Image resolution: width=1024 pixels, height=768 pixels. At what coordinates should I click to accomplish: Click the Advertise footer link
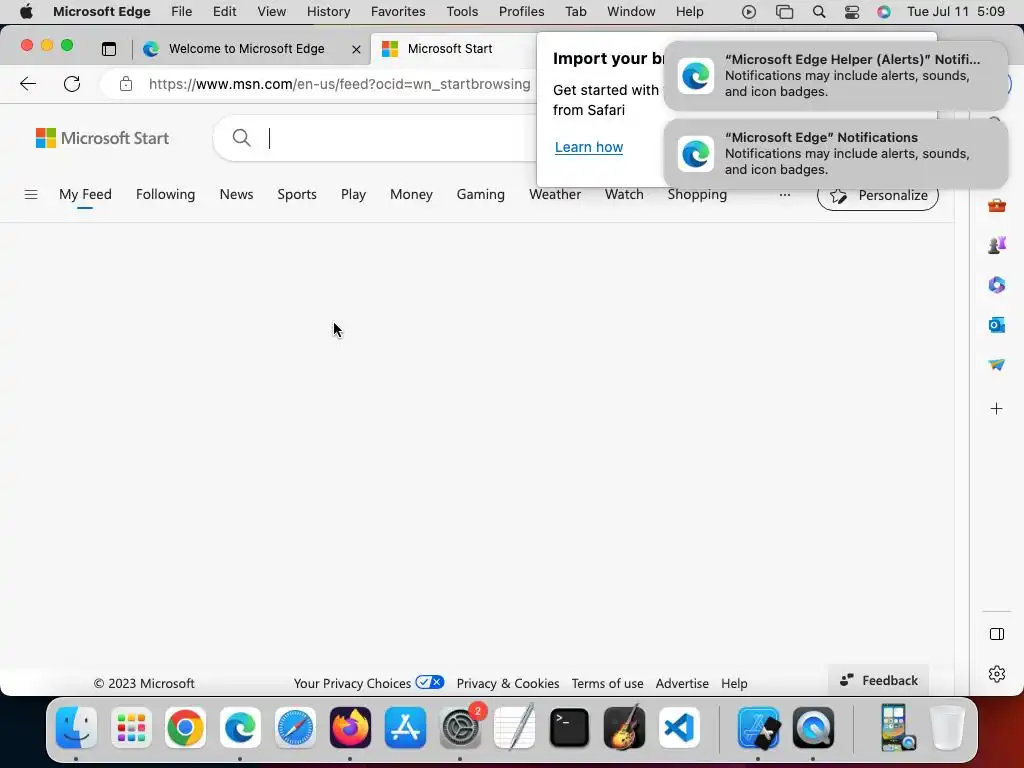(682, 683)
